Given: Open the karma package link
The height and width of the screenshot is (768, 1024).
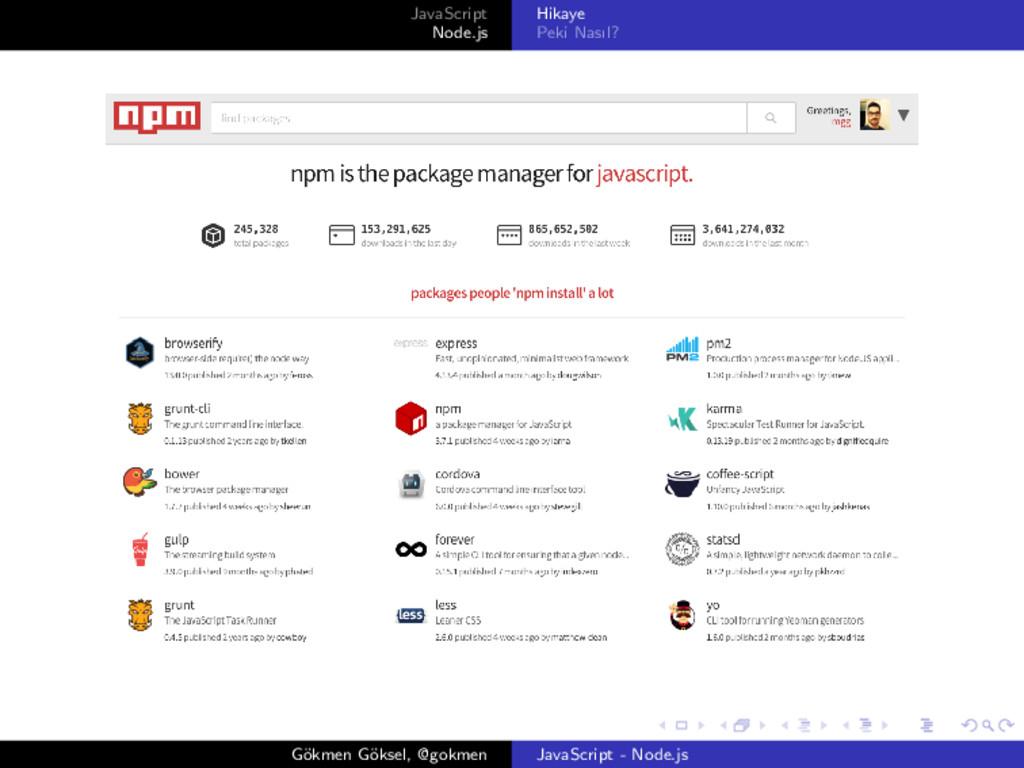Looking at the screenshot, I should pyautogui.click(x=724, y=409).
